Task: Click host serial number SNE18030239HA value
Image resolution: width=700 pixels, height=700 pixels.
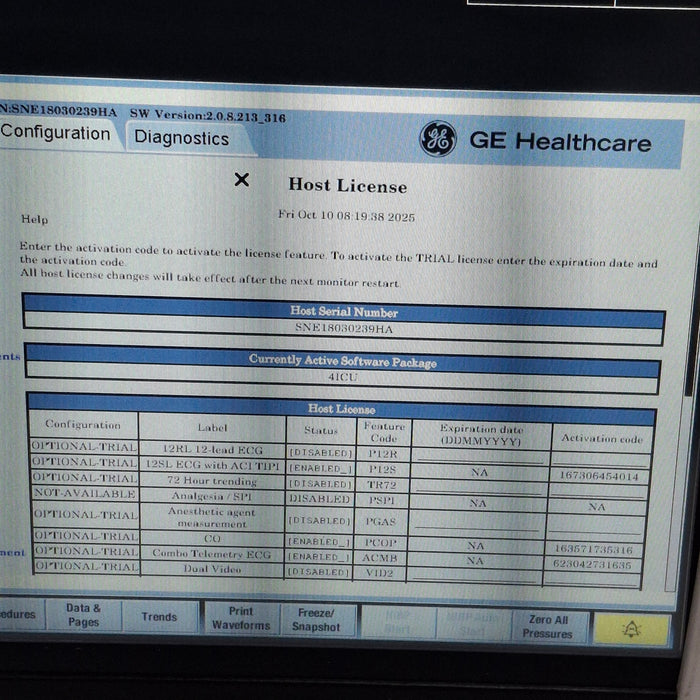Action: pyautogui.click(x=343, y=329)
